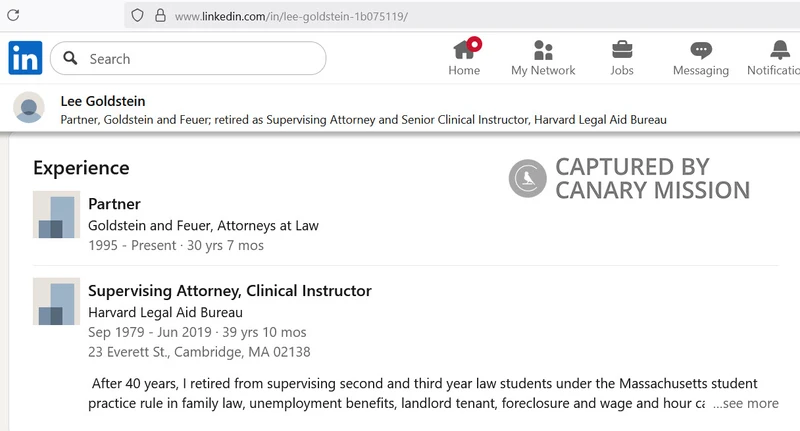This screenshot has width=800, height=431.
Task: Open the Messaging speech bubble icon
Action: pyautogui.click(x=701, y=50)
